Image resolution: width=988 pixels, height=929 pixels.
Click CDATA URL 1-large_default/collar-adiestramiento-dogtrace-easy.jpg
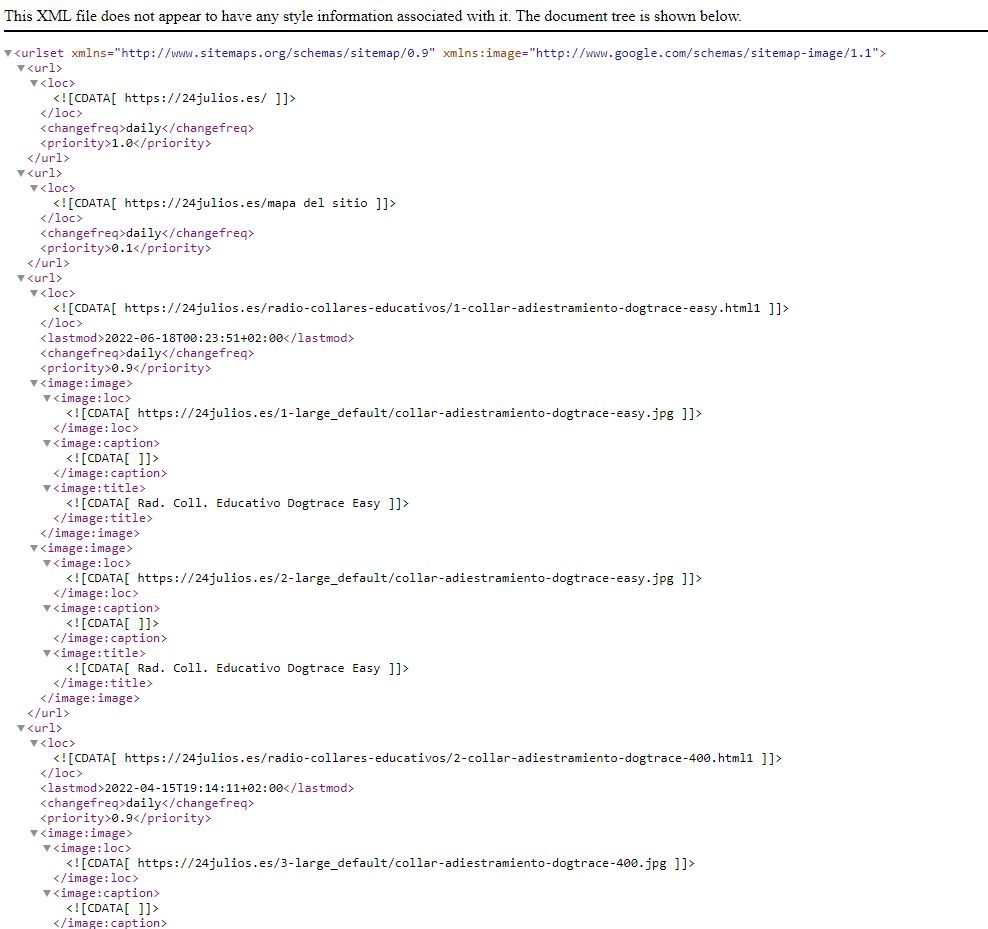click(384, 413)
